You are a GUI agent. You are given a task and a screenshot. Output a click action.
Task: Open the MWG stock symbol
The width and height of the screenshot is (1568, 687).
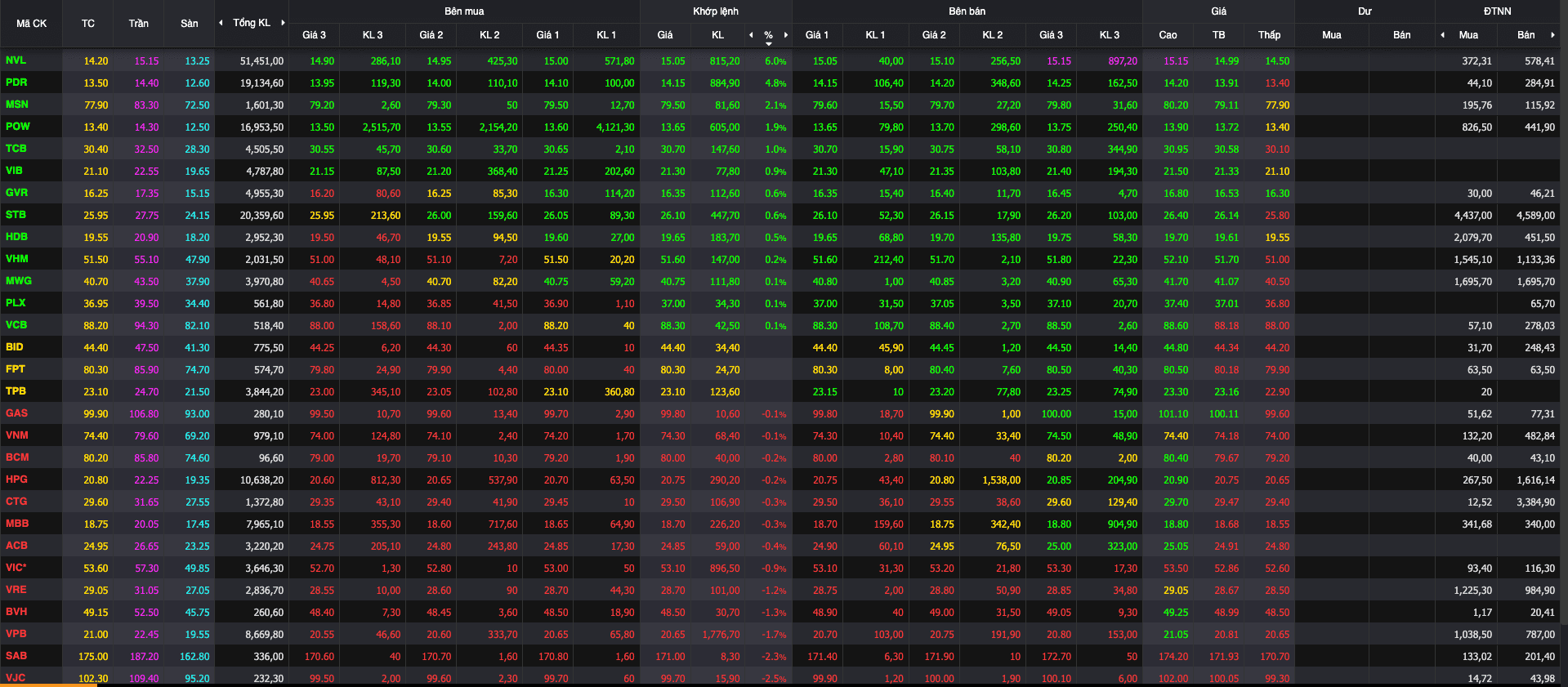click(x=18, y=281)
